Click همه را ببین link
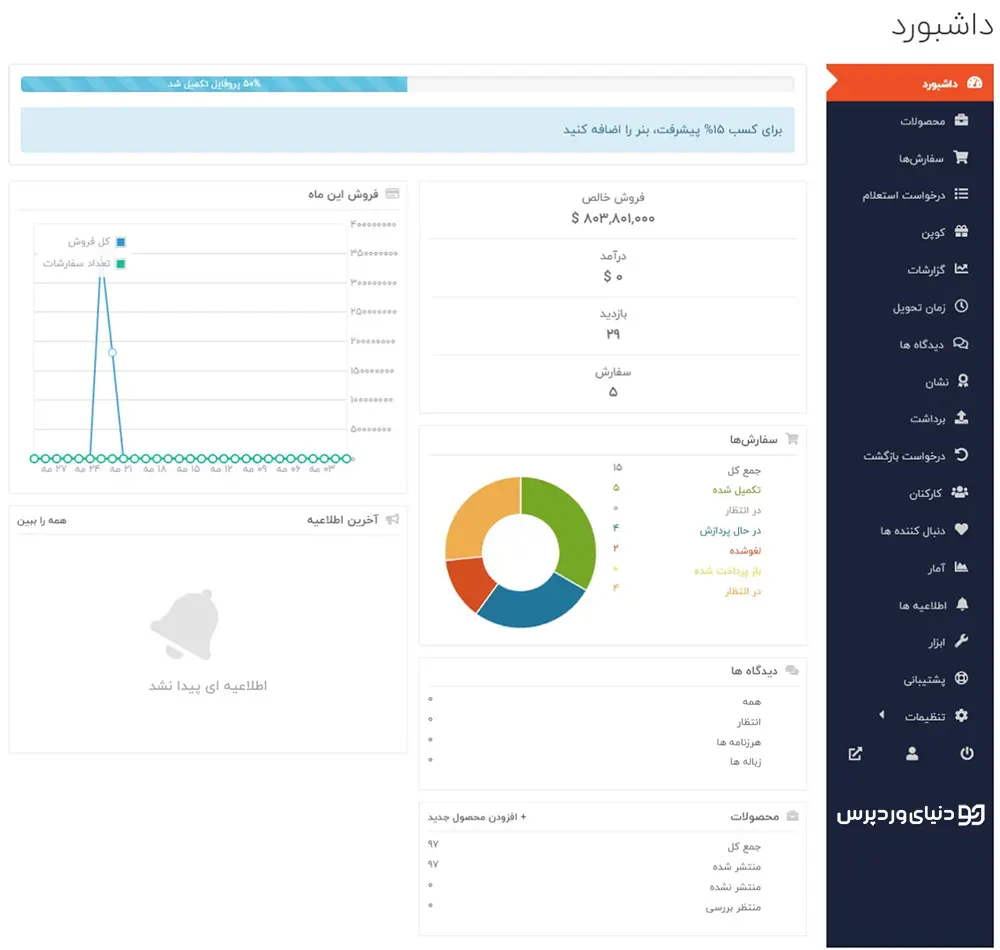 41,520
